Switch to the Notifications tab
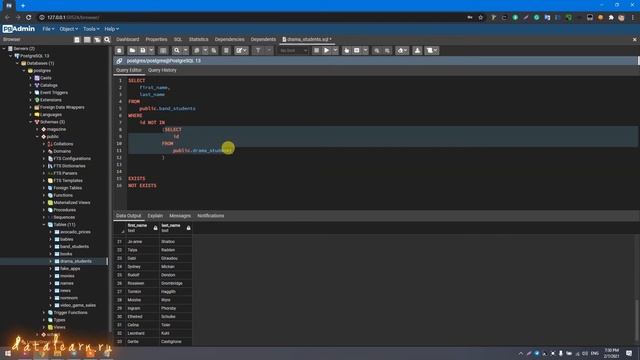 click(211, 216)
